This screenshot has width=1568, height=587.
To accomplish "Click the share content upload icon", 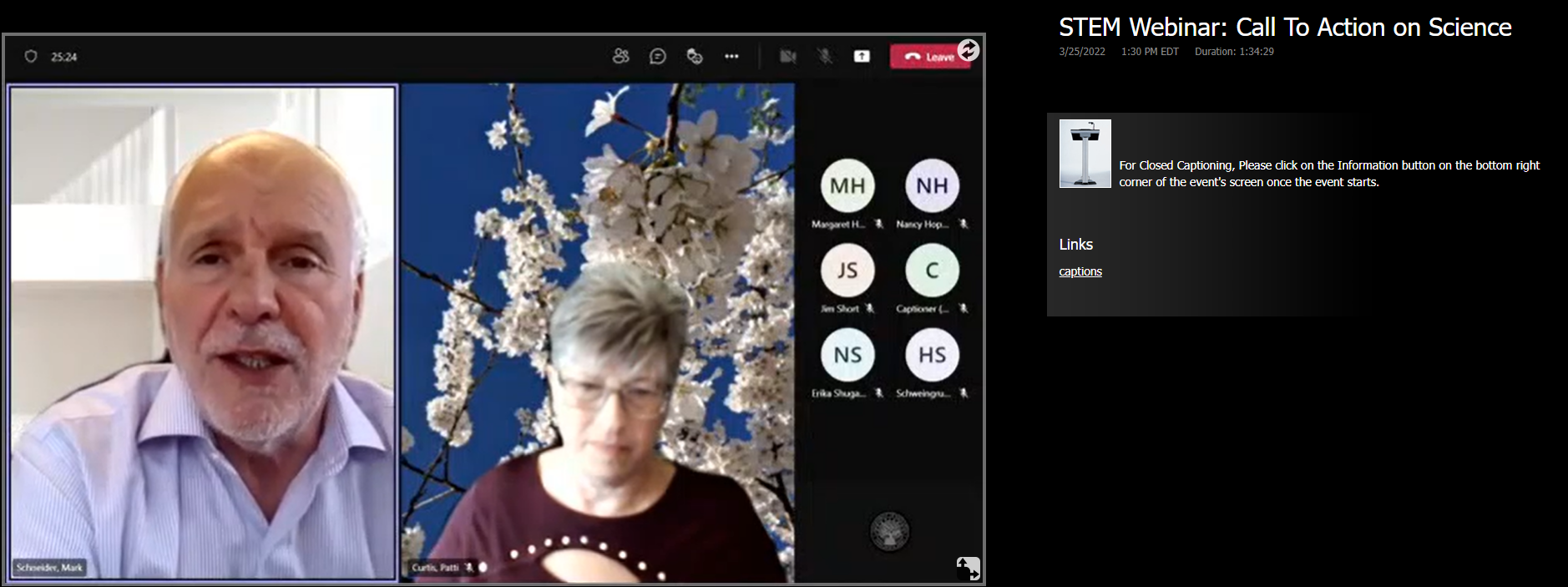I will pos(862,56).
